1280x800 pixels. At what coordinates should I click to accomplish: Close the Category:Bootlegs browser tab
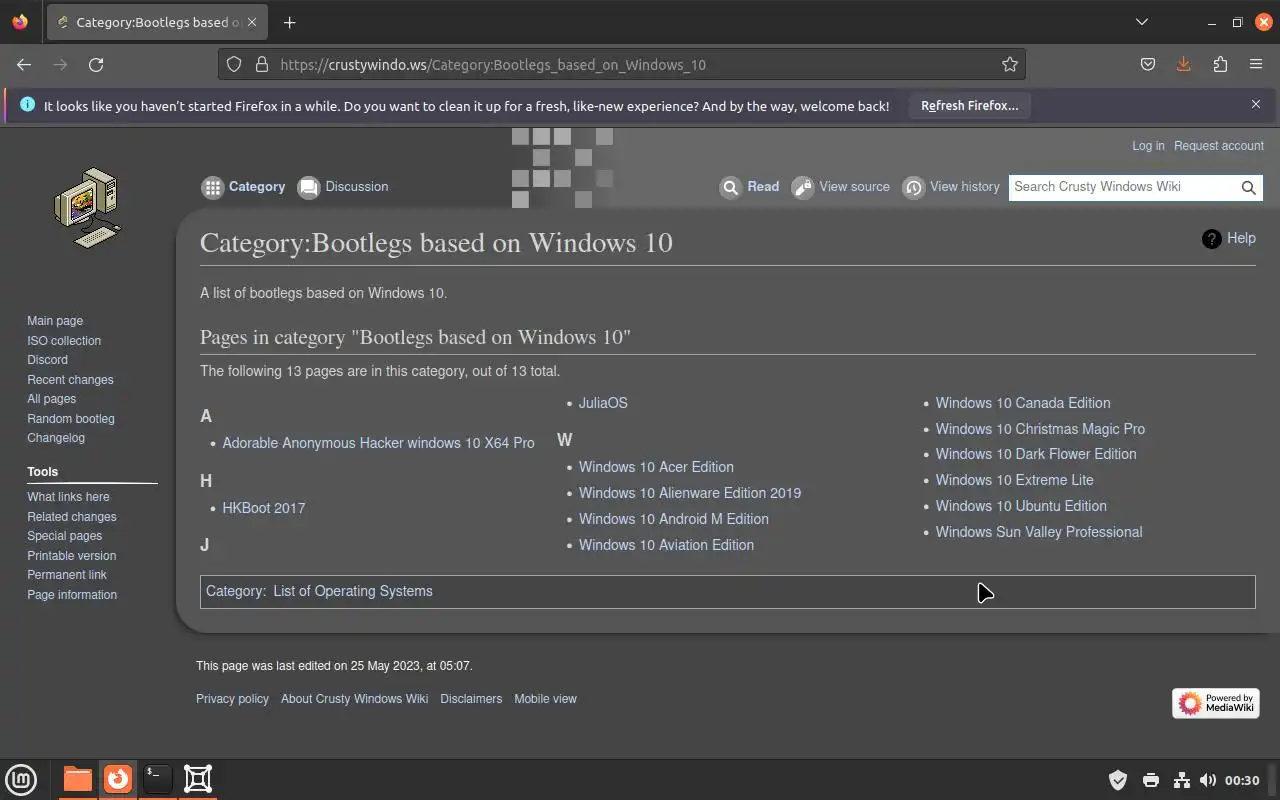tap(252, 22)
